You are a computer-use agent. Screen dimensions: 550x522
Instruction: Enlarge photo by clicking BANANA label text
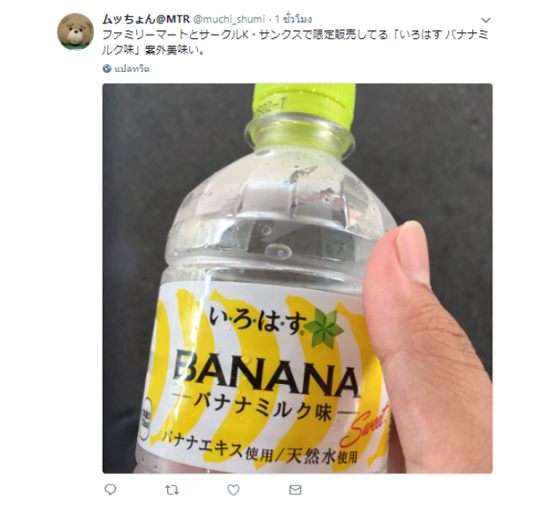click(267, 371)
